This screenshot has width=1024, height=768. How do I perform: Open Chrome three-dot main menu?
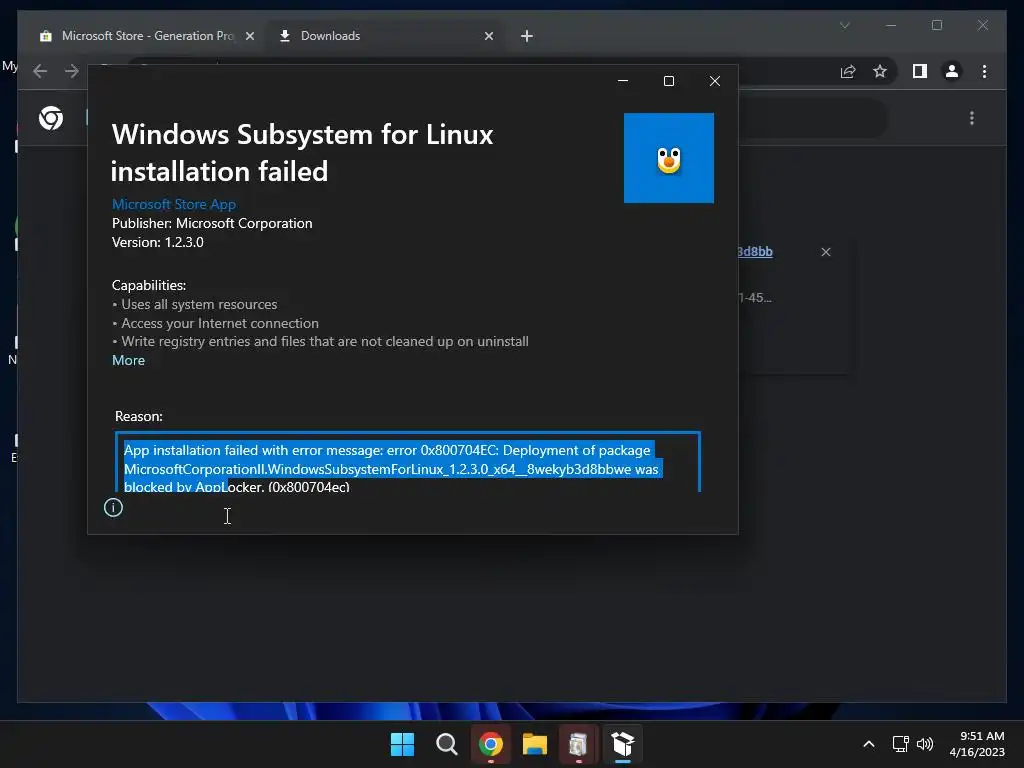(x=984, y=71)
